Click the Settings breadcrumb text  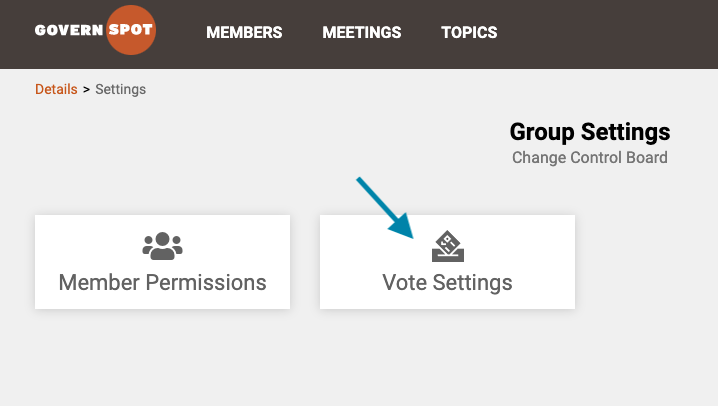[120, 89]
